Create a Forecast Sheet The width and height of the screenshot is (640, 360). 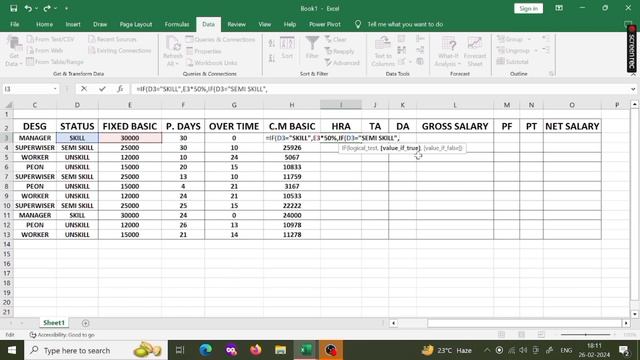click(475, 51)
